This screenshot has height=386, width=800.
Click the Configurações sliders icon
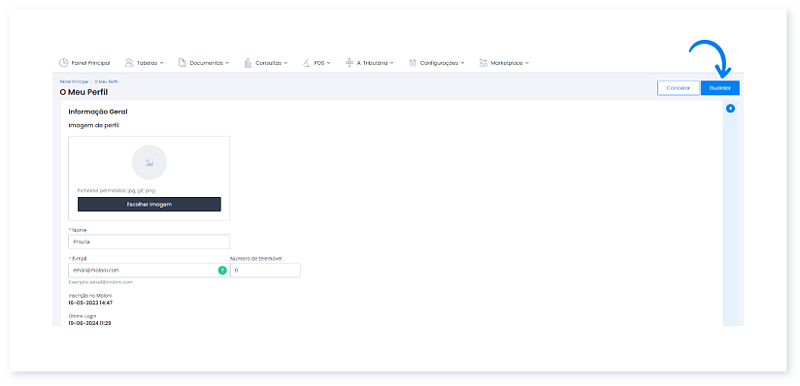tap(413, 63)
